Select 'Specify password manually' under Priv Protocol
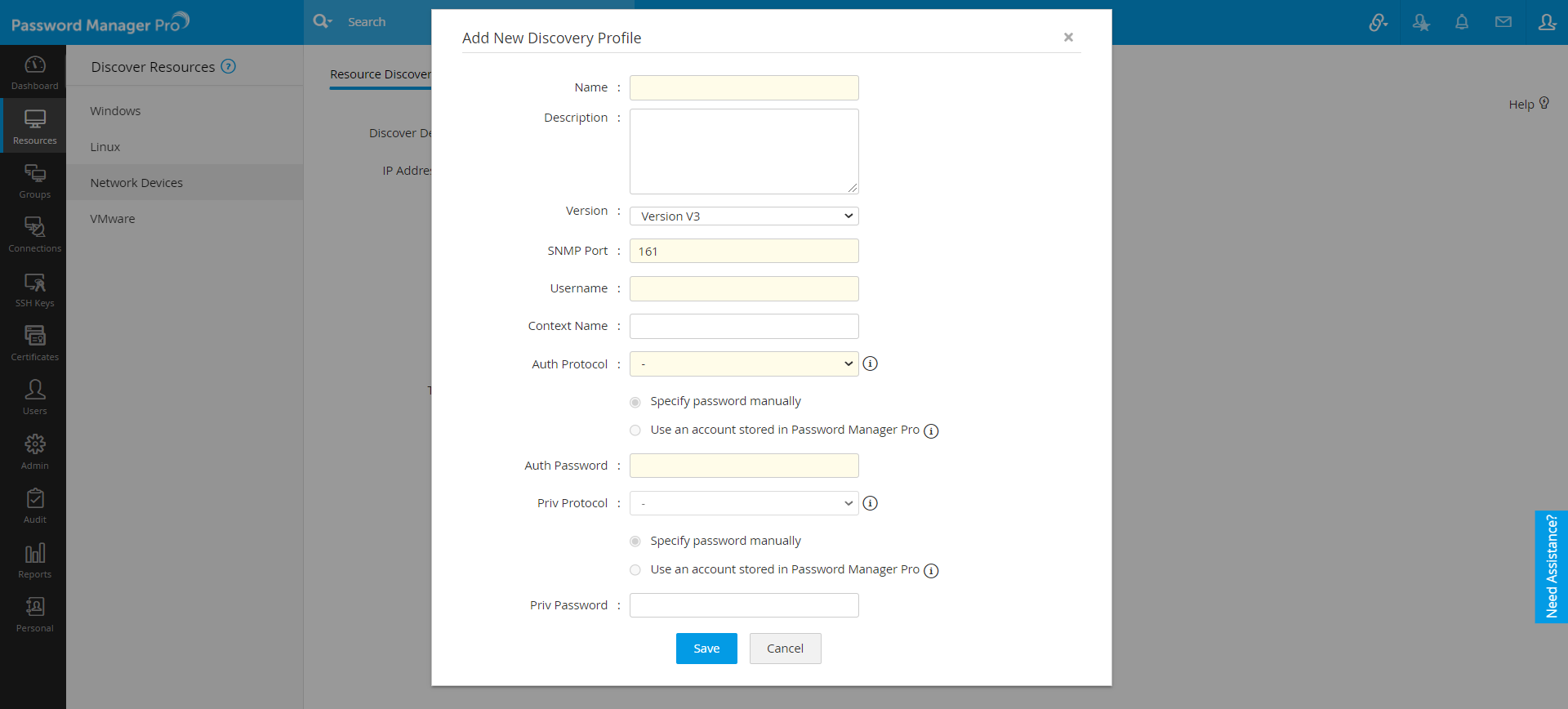This screenshot has width=1568, height=709. 635,542
